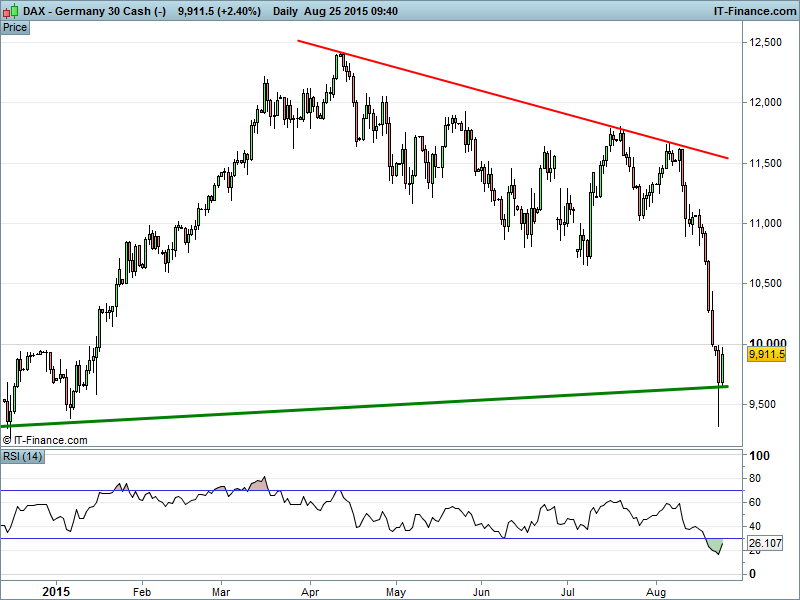Click the RSI (14) indicator label
The width and height of the screenshot is (800, 600).
22,457
